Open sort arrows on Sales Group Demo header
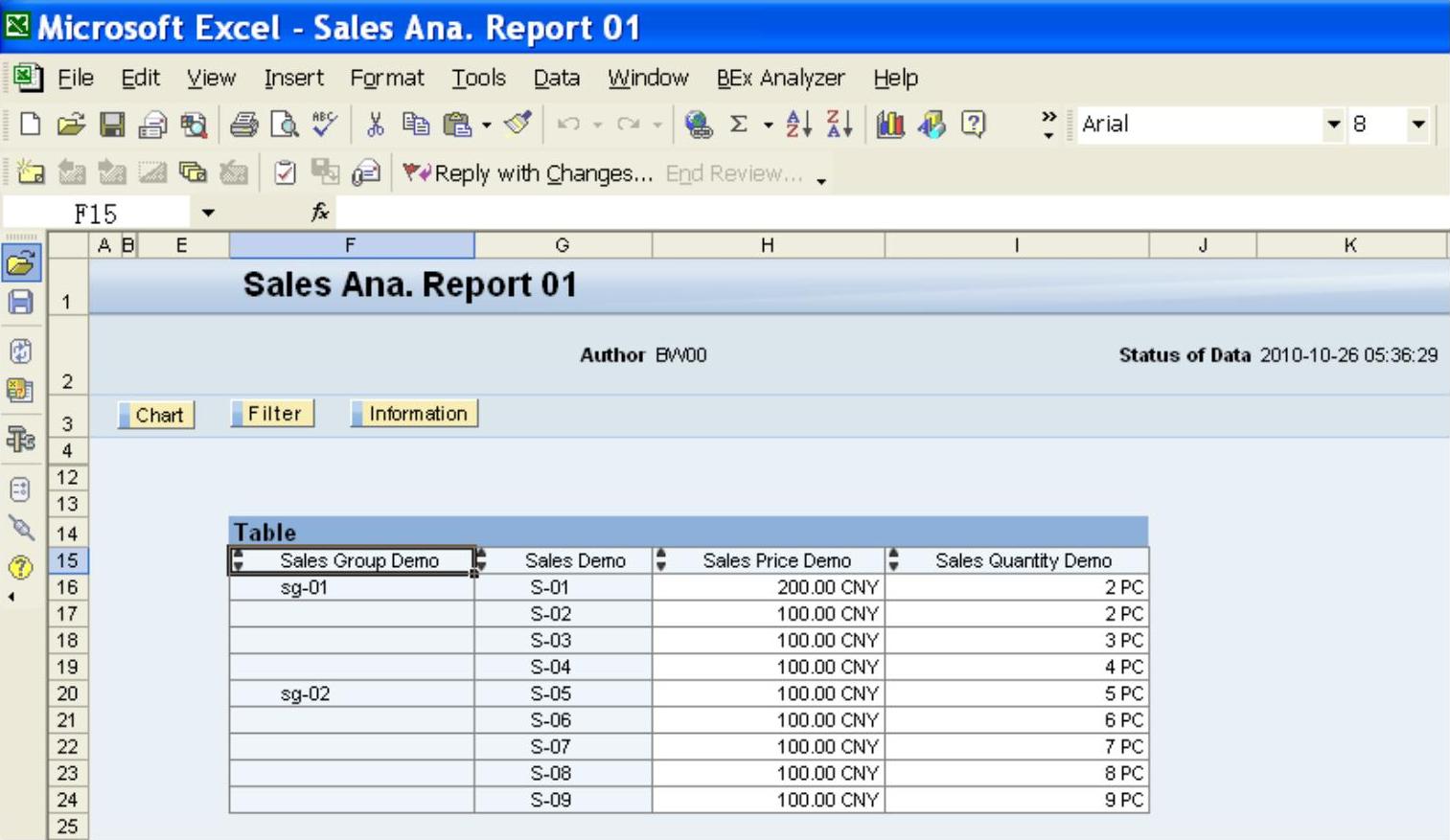Viewport: 1450px width, 840px height. click(239, 560)
